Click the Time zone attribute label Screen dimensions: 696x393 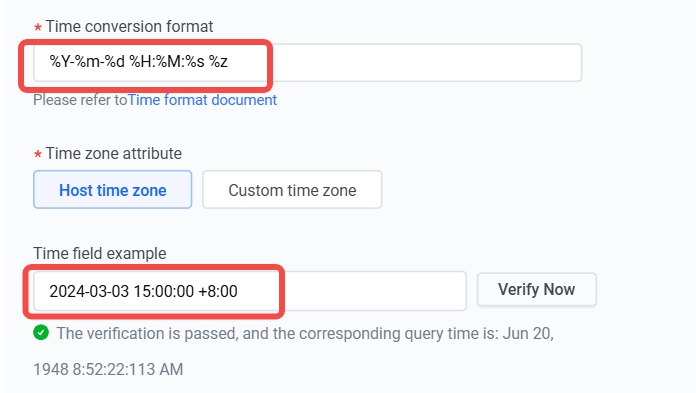[x=114, y=154]
